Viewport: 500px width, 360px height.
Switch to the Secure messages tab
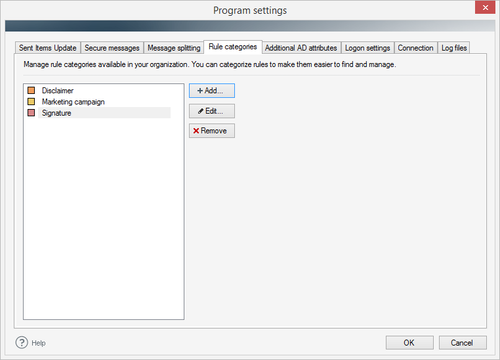tap(112, 48)
